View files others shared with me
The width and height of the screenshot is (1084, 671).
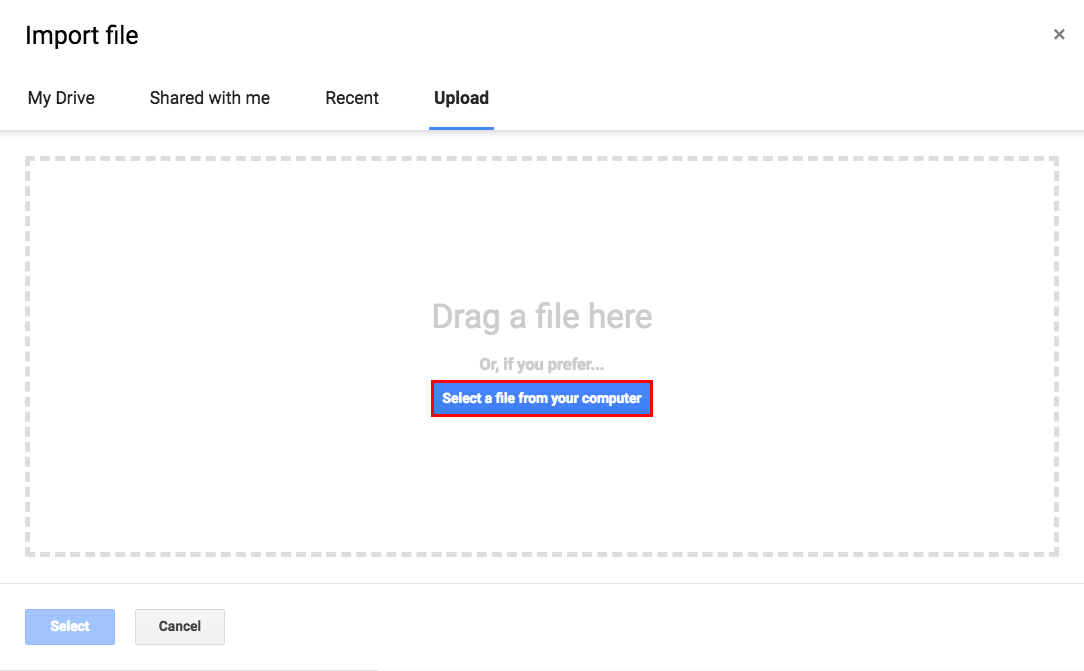pos(210,98)
